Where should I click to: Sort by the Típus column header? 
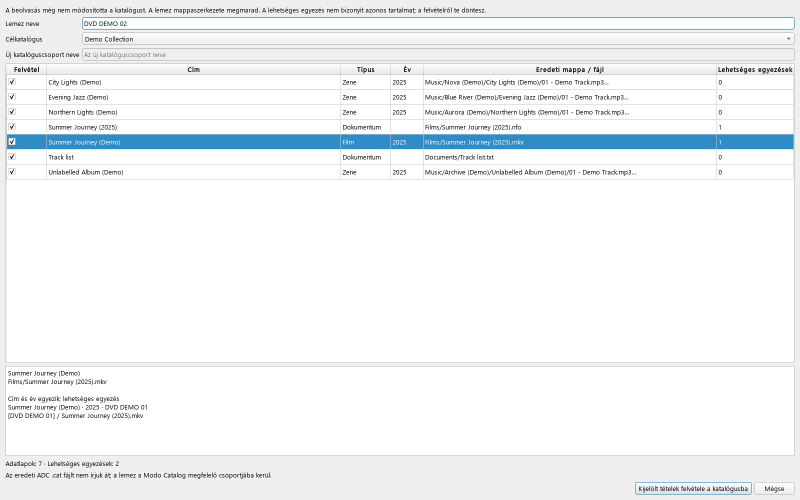[365, 69]
